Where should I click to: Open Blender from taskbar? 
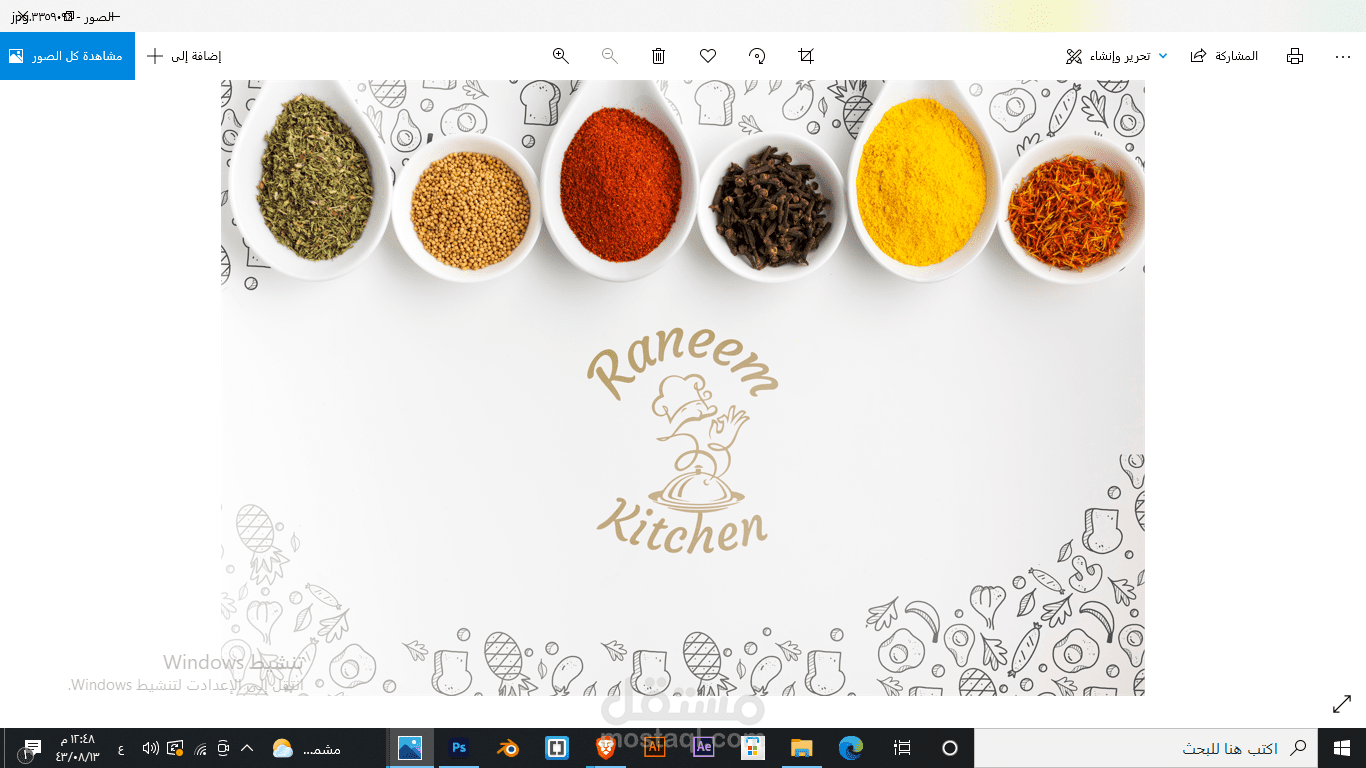pos(508,748)
